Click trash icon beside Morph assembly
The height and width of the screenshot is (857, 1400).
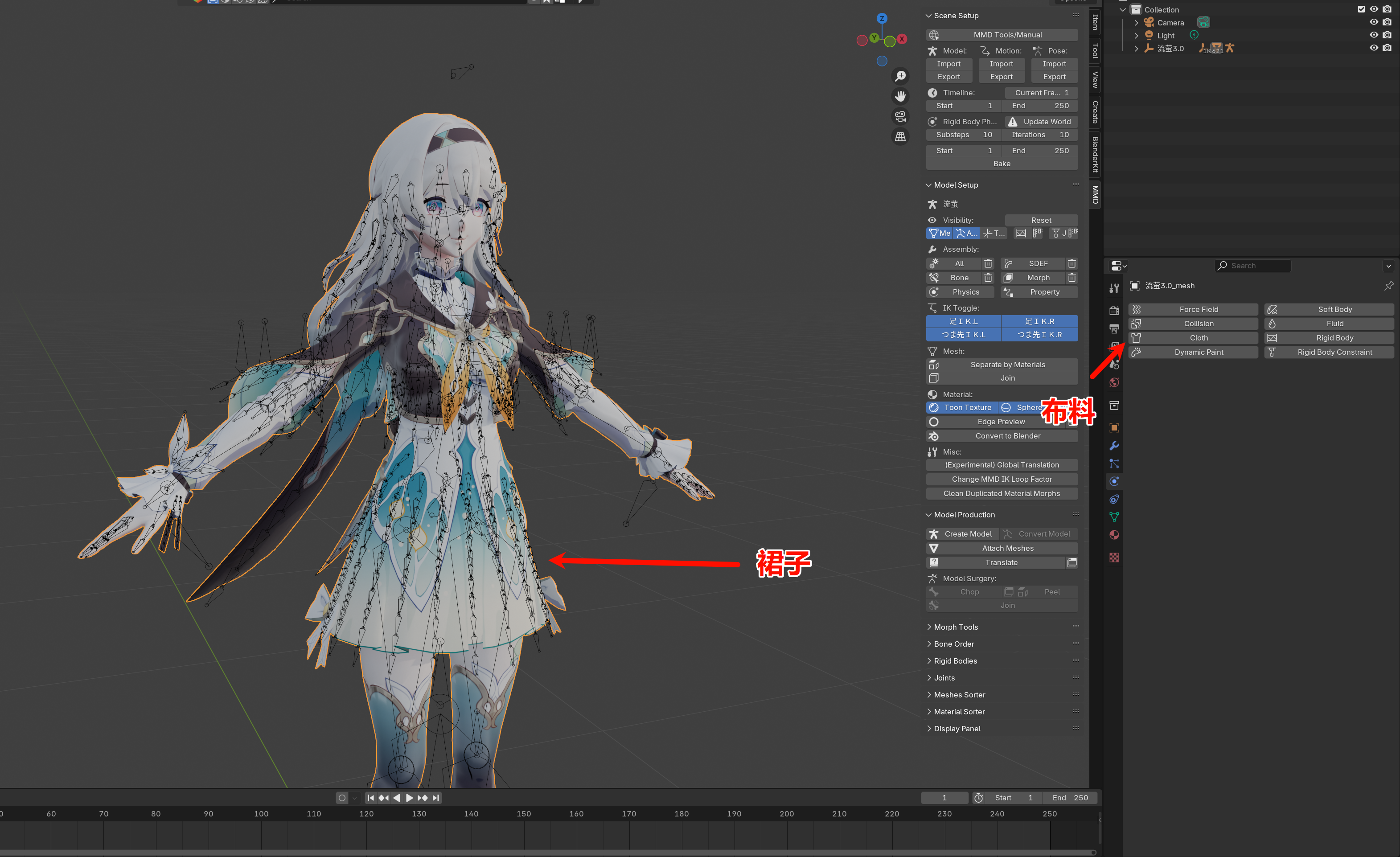1072,278
